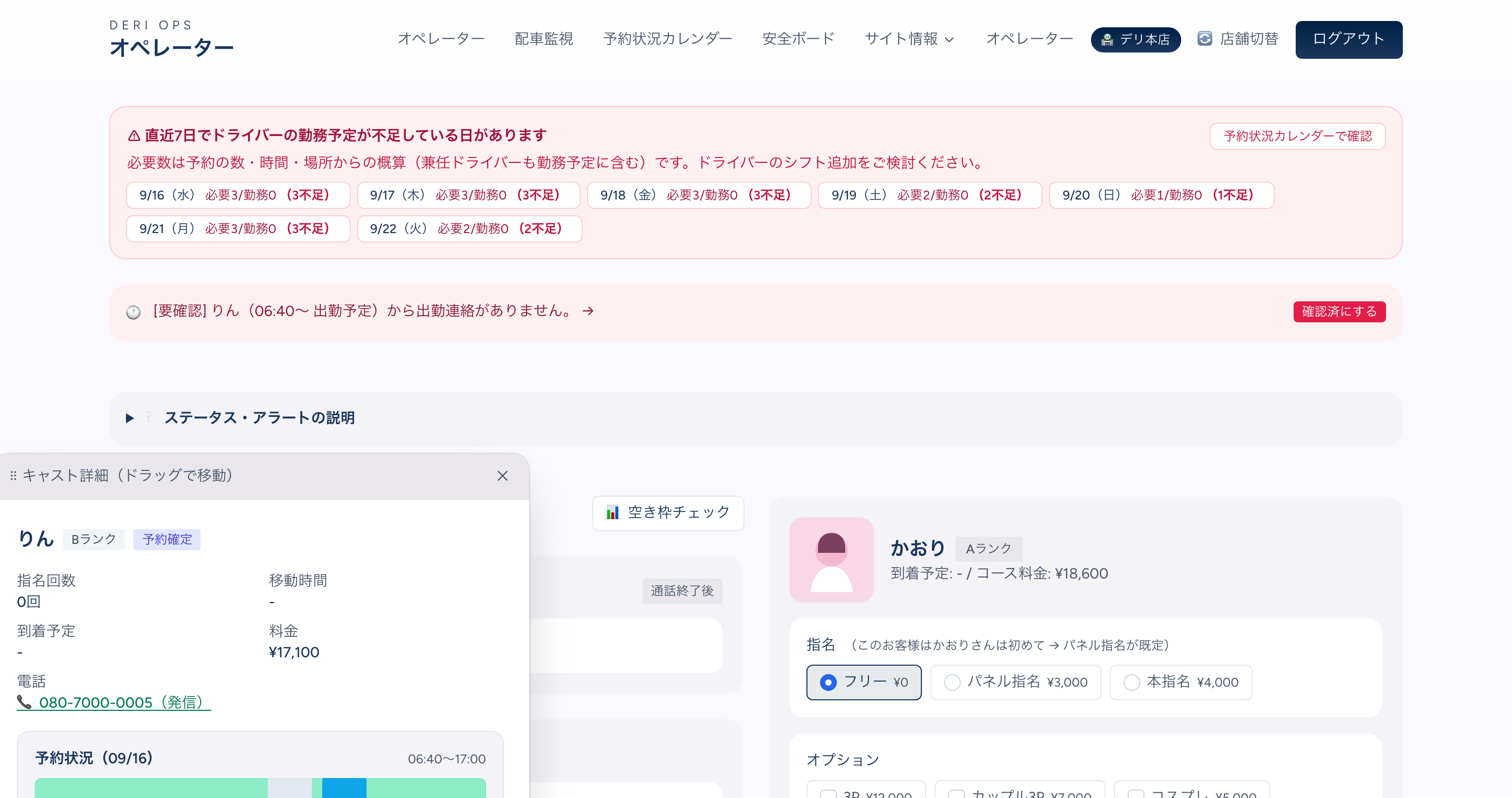Open the オペレーター menu item beside 配車監視
This screenshot has width=1512, height=798.
[441, 39]
